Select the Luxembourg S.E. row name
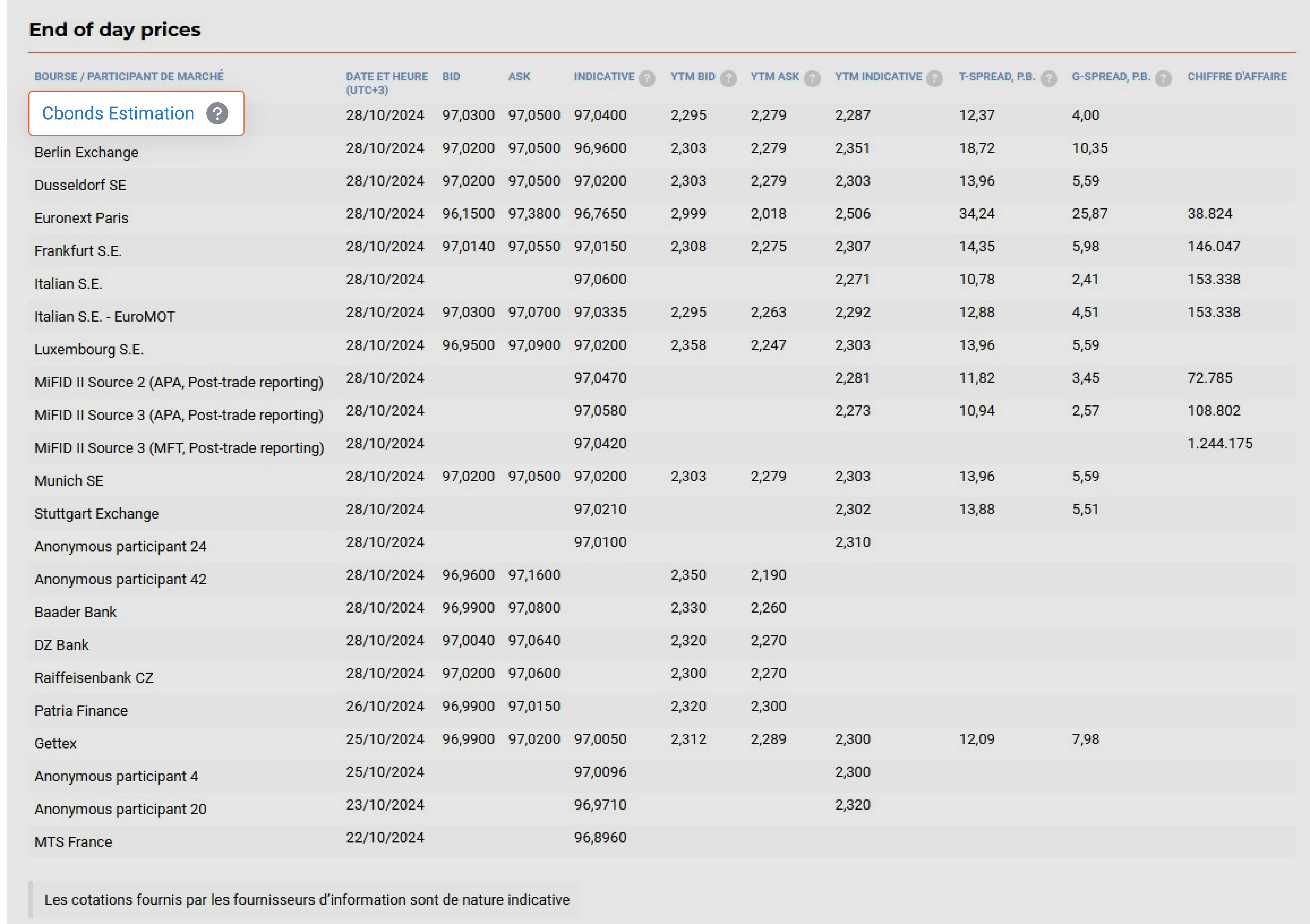 point(88,349)
